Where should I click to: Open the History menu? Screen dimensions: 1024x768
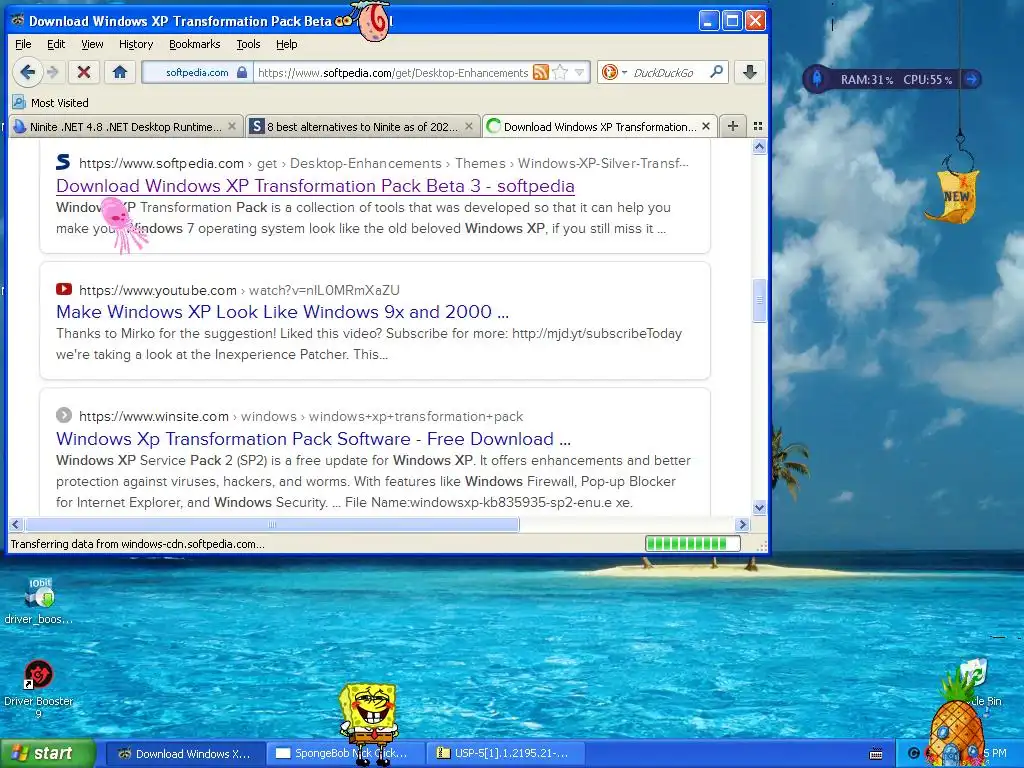(136, 44)
